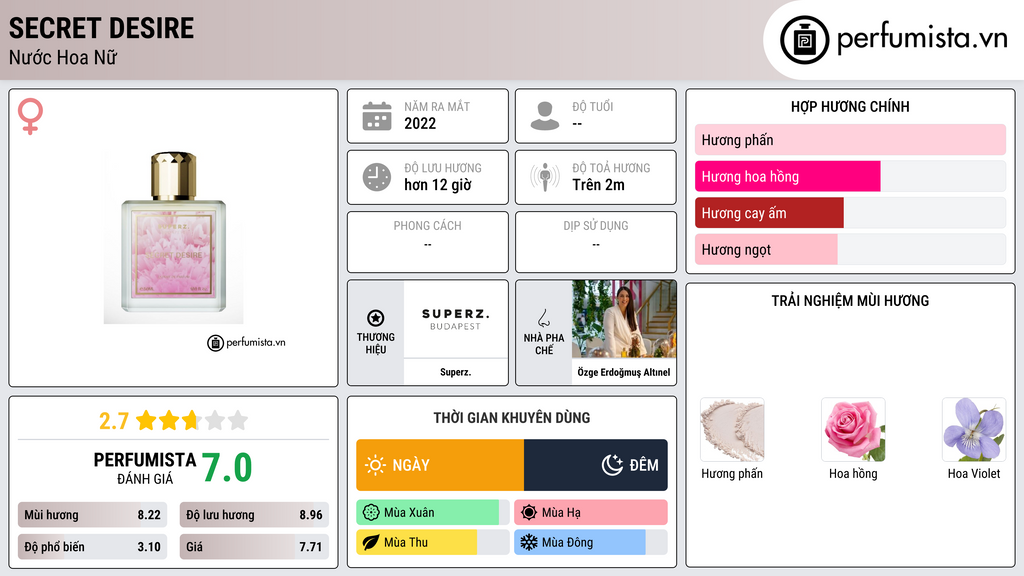Open the Superz. Budapest brand logo
Screen dimensions: 1024x576
click(x=455, y=319)
